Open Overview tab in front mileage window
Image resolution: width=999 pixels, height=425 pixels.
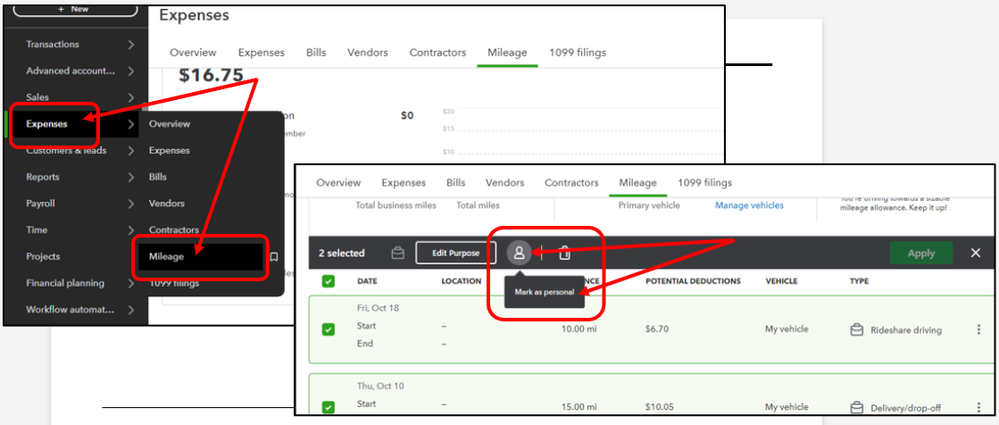pyautogui.click(x=338, y=183)
